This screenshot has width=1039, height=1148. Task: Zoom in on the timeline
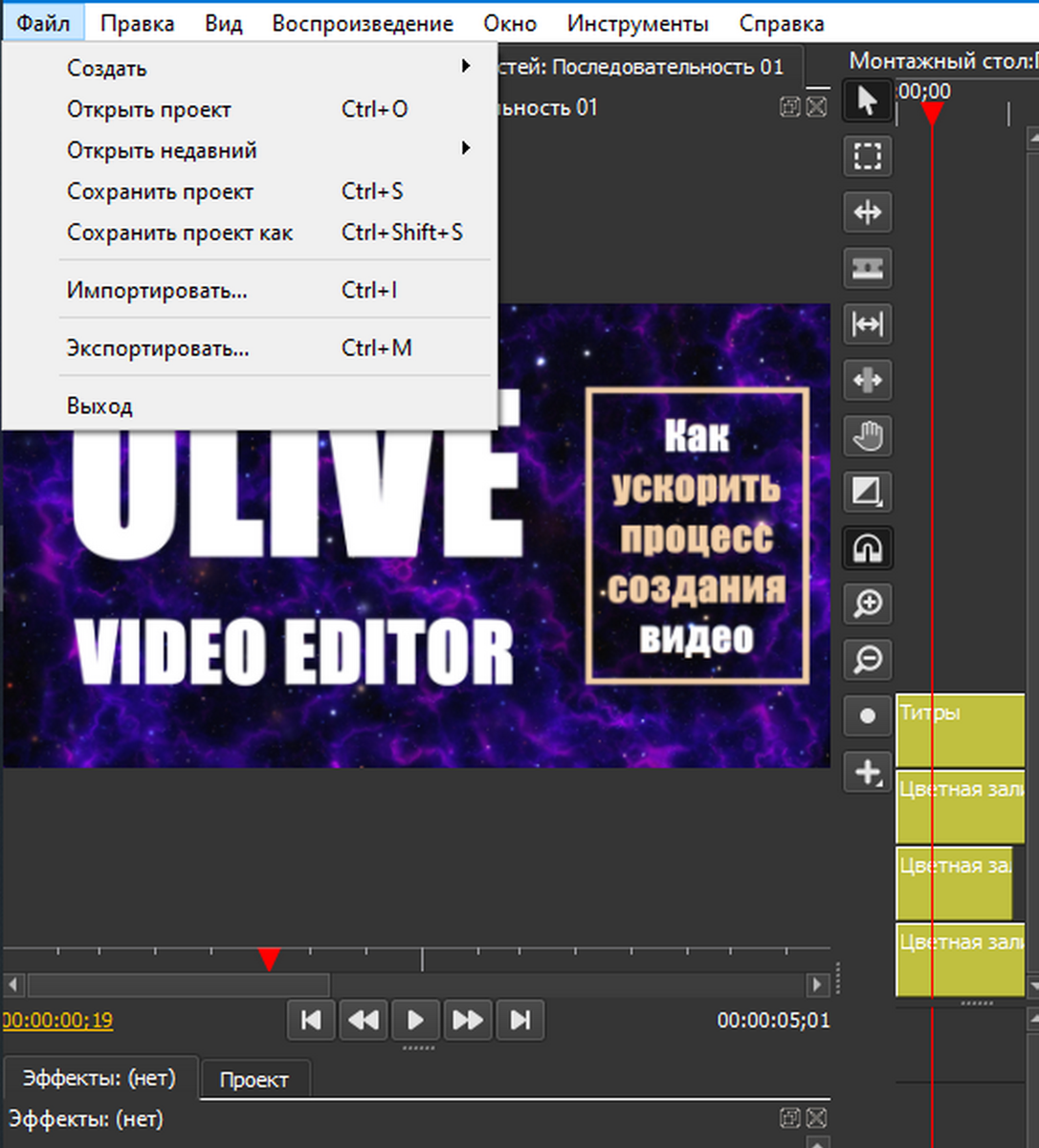867,604
